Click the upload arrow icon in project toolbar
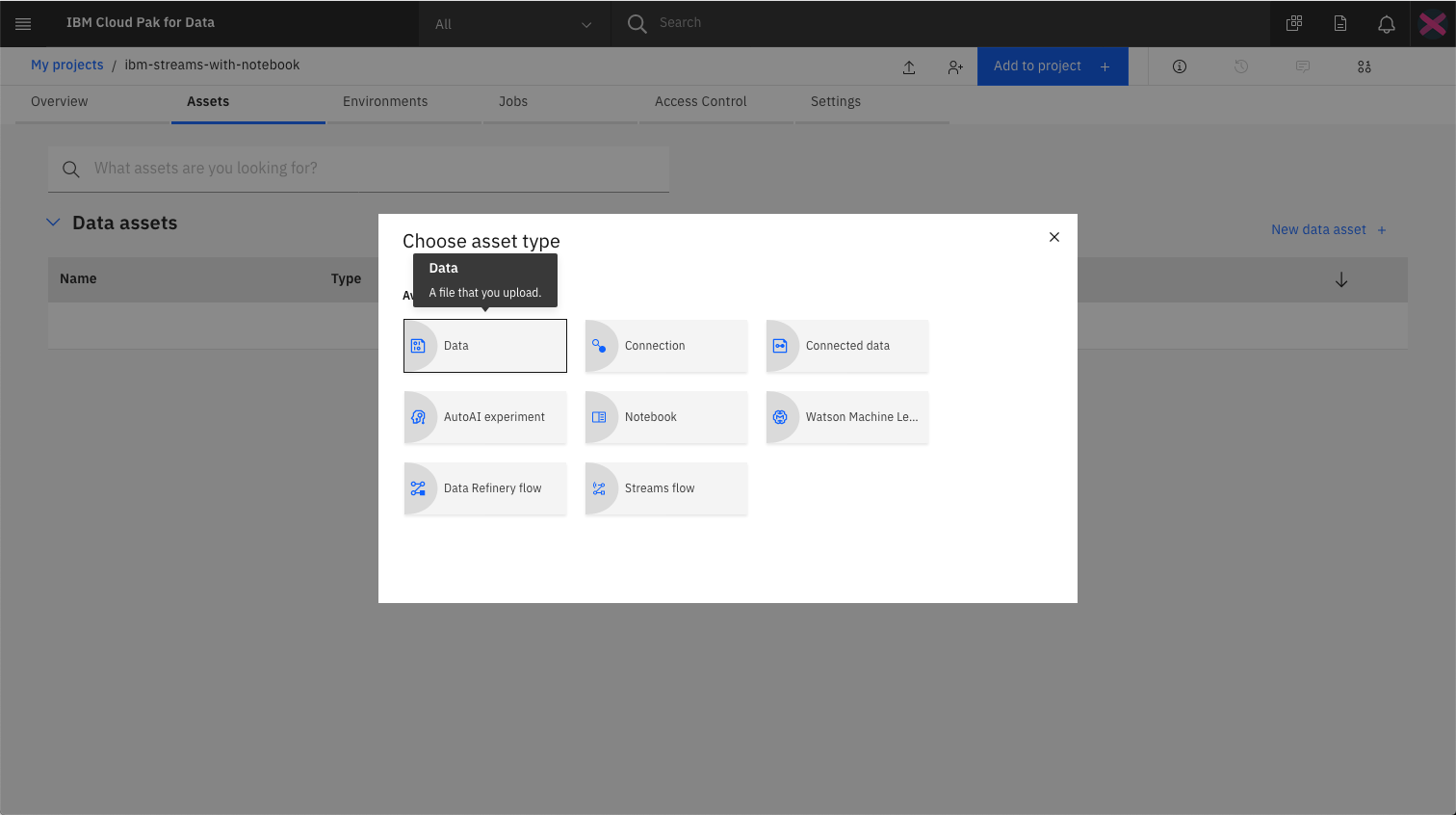This screenshot has width=1456, height=815. [909, 66]
